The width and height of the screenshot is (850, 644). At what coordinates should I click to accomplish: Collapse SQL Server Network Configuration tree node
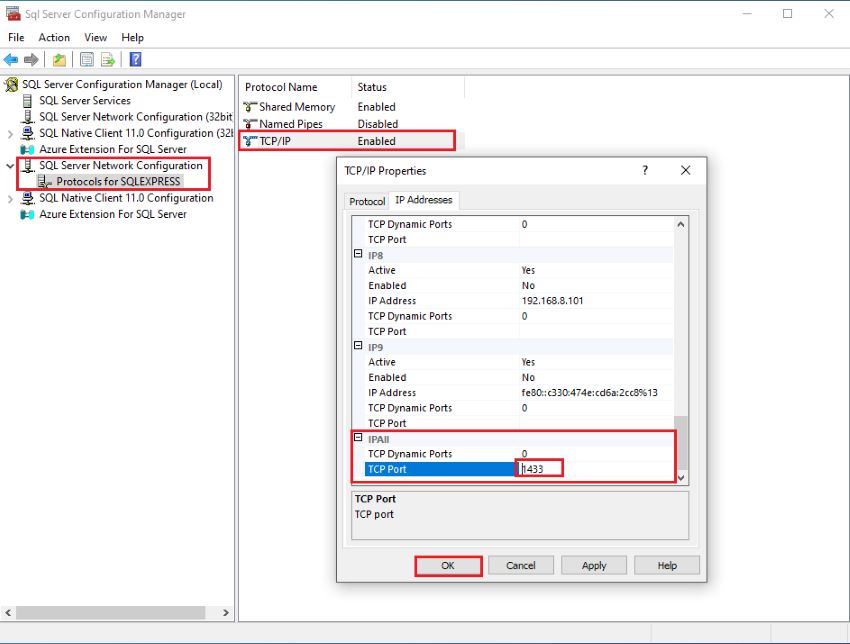[10, 166]
